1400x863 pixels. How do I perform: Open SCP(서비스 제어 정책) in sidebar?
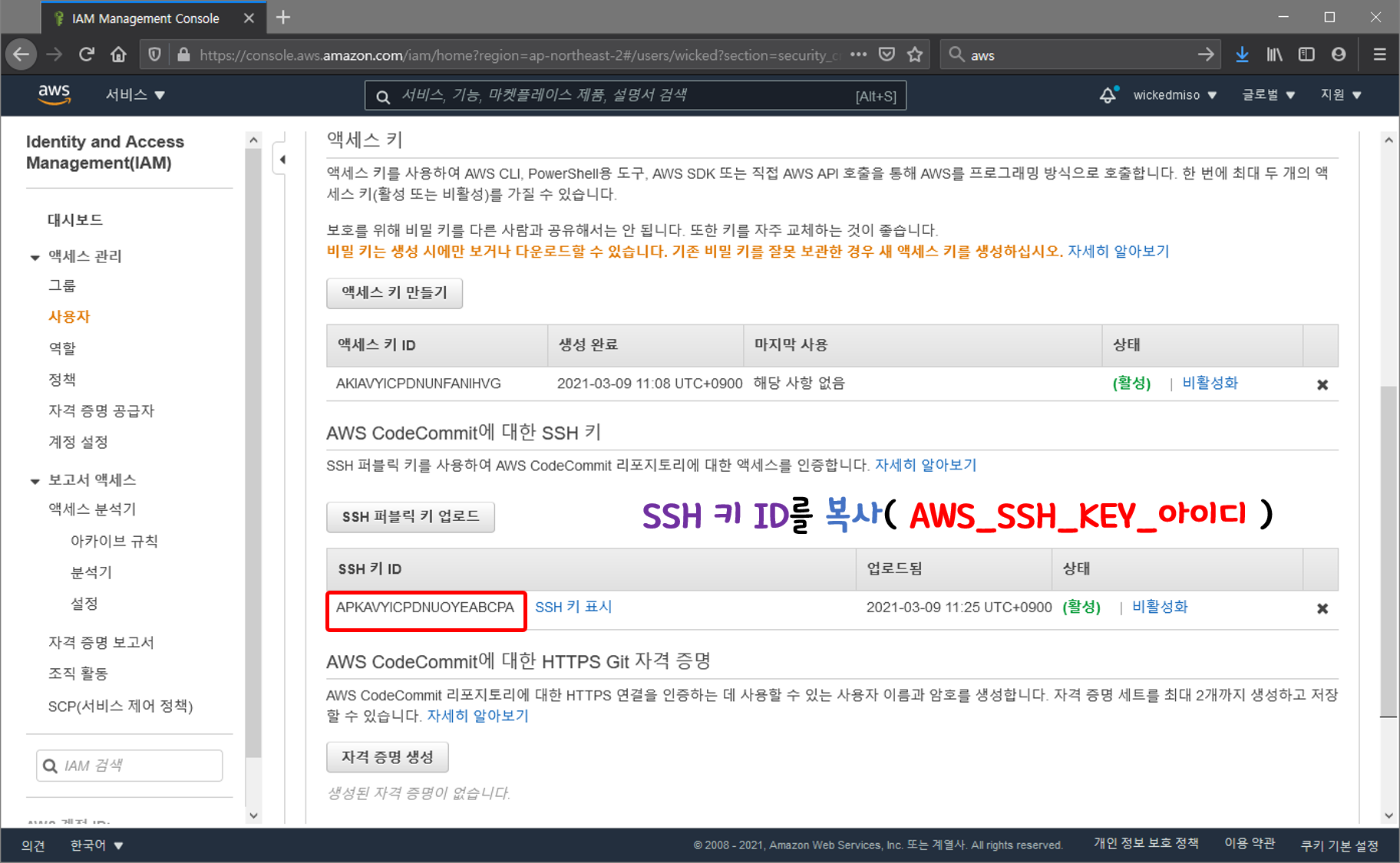click(x=121, y=706)
